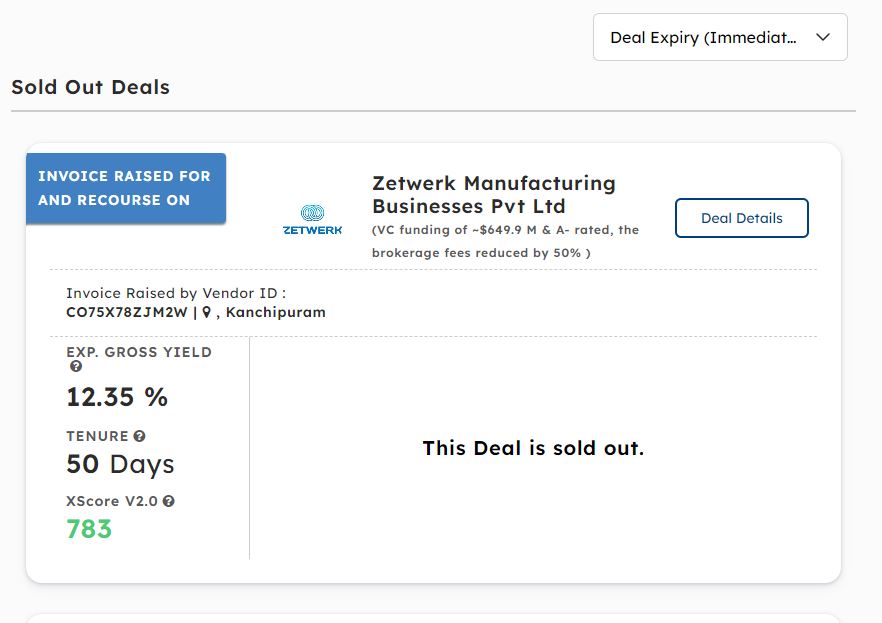This screenshot has height=623, width=882.
Task: Click the XScore V2.0 label
Action: [x=112, y=501]
